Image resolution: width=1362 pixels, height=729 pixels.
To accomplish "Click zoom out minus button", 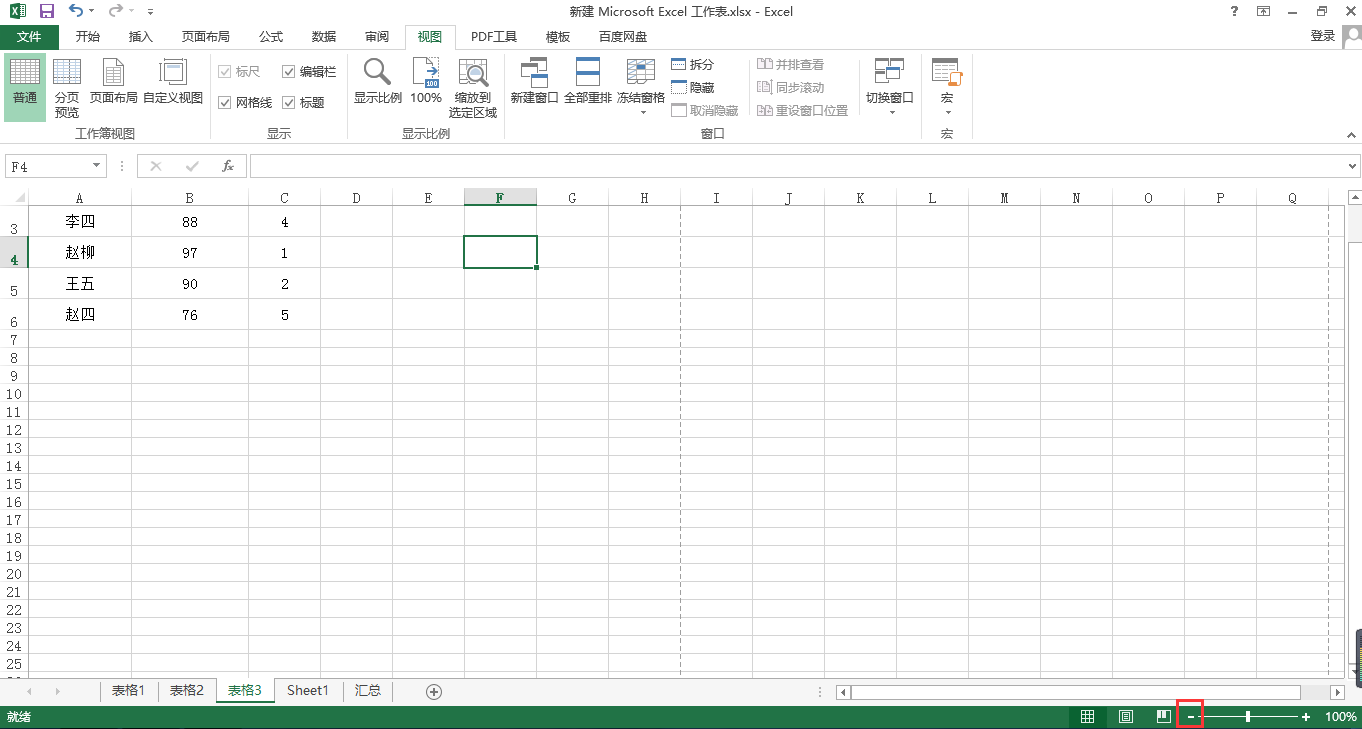I will (1190, 717).
